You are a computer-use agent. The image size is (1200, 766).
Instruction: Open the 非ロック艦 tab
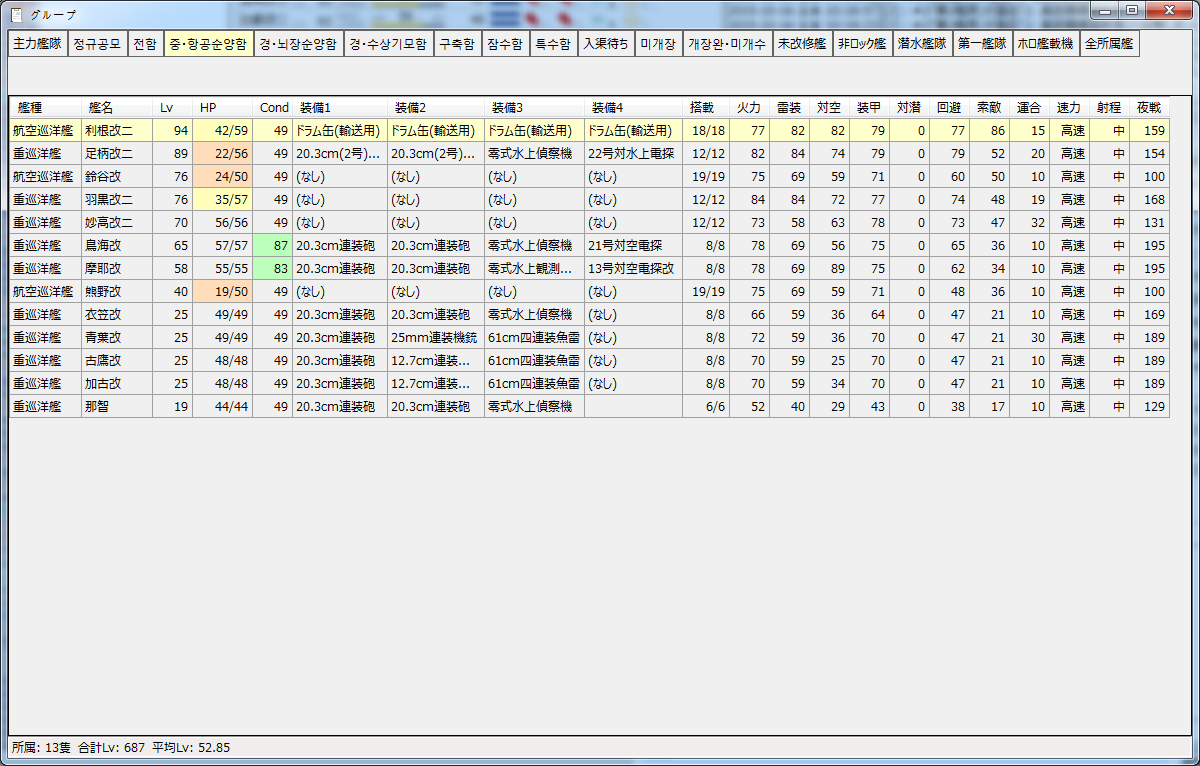pos(861,45)
